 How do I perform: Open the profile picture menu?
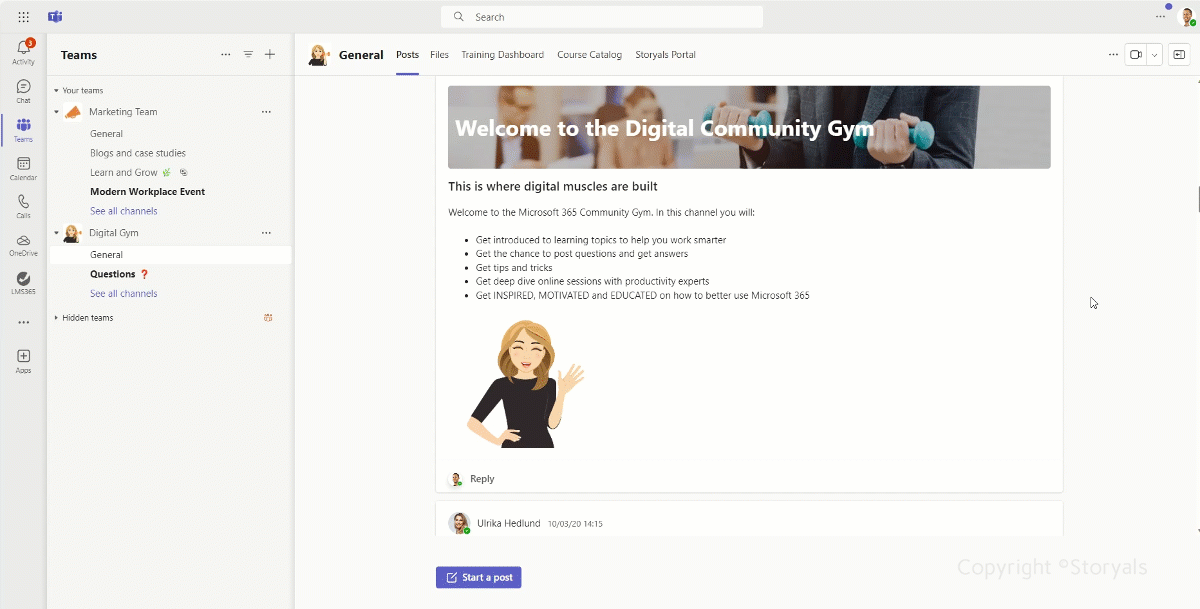click(1187, 17)
